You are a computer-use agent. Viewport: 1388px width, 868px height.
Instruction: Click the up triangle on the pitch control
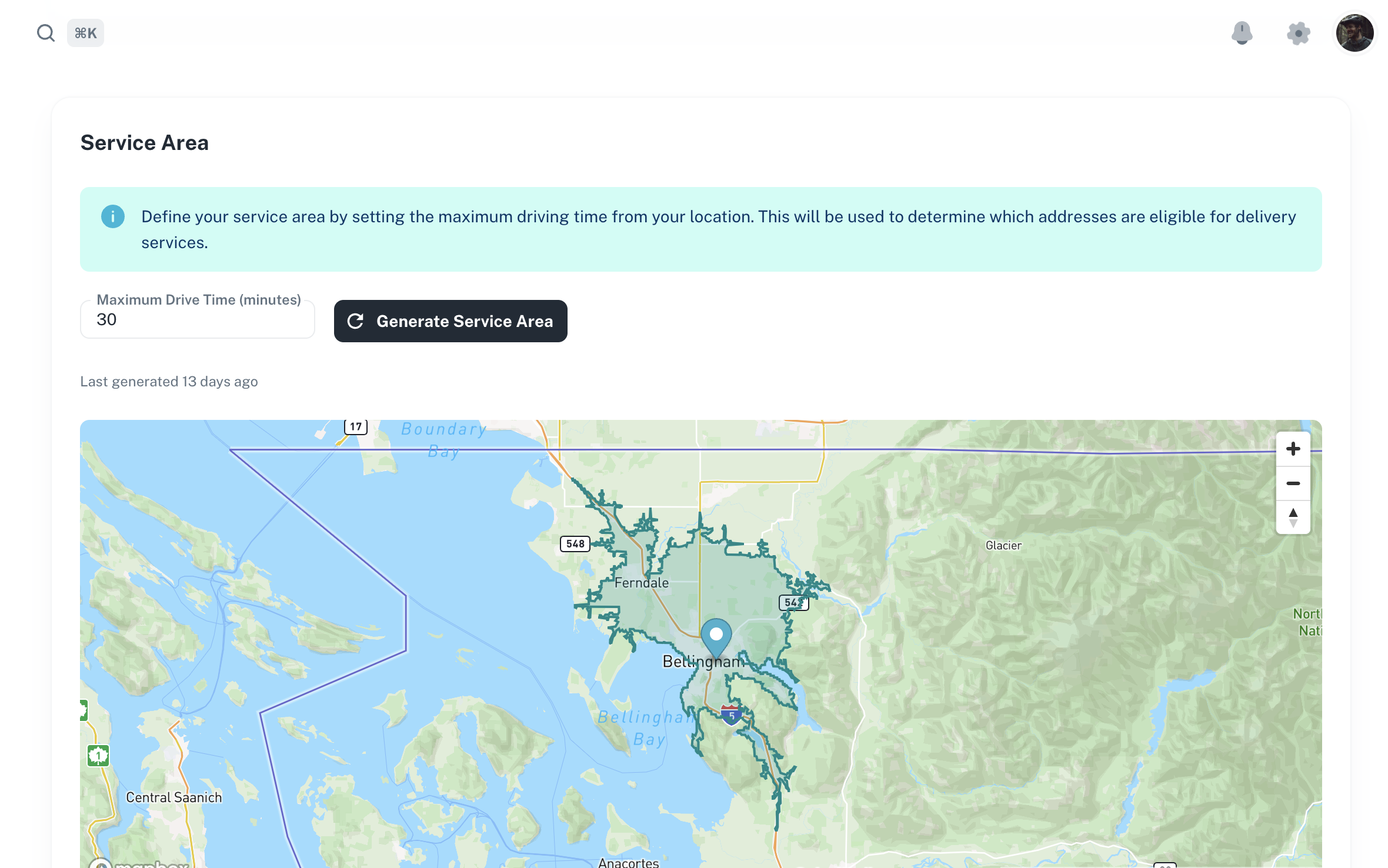click(x=1293, y=511)
